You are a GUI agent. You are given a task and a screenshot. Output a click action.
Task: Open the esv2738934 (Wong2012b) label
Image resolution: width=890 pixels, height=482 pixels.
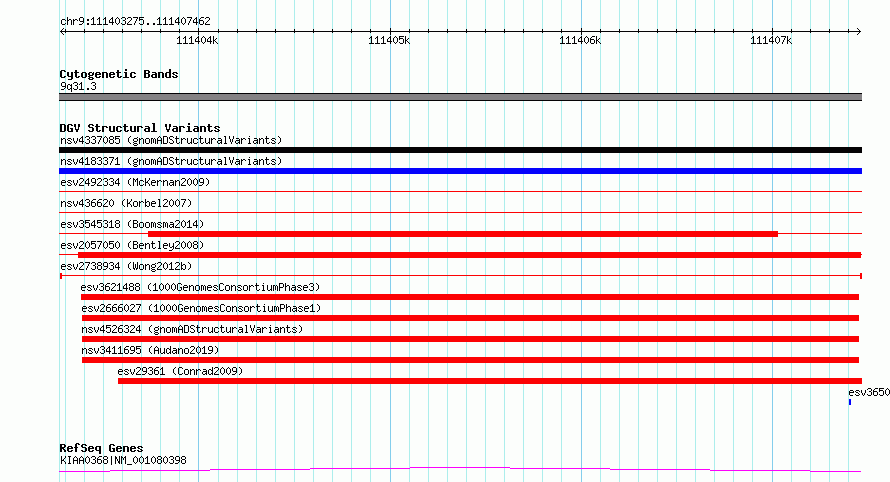[126, 266]
